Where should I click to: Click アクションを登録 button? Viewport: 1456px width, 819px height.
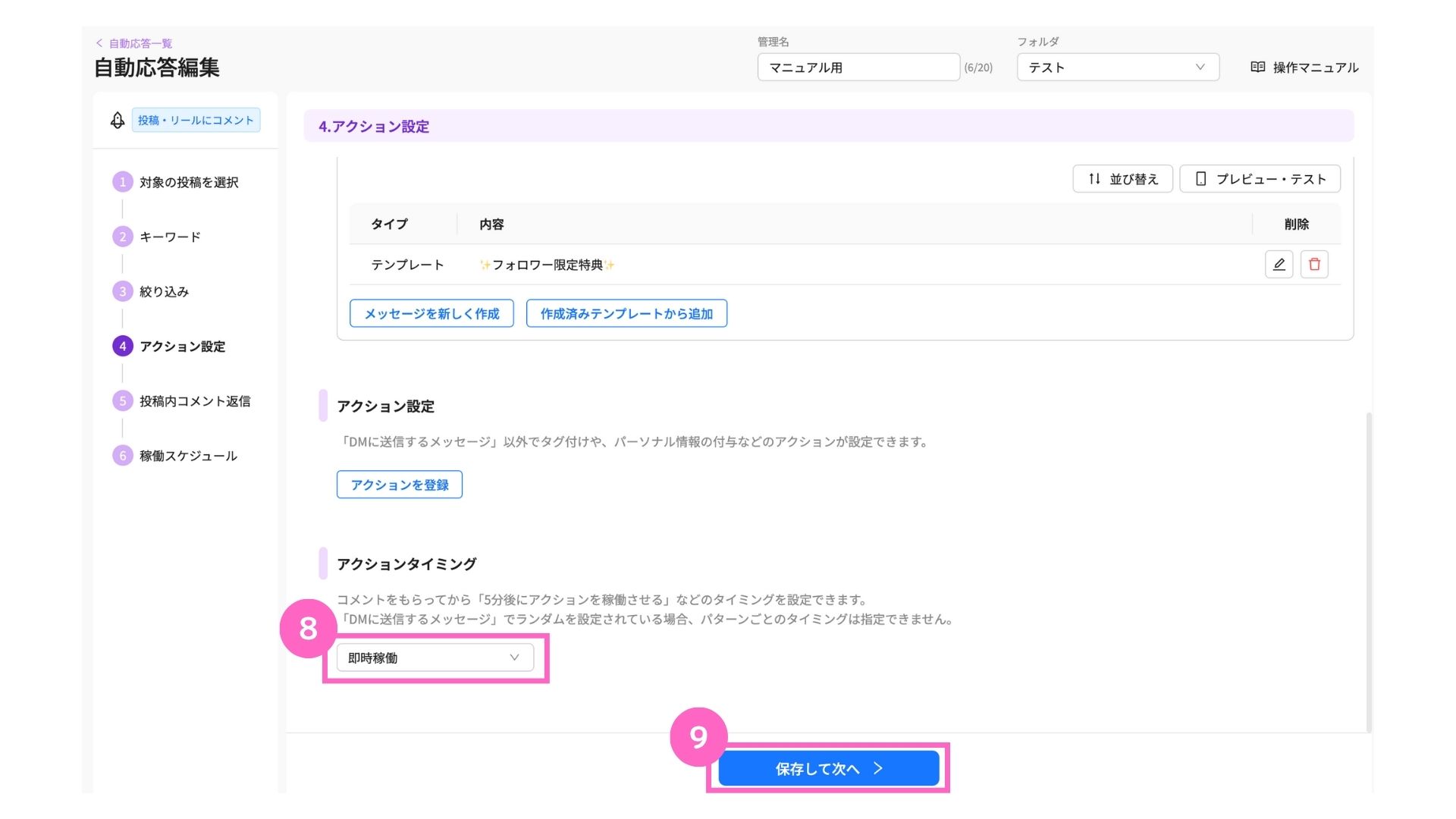click(400, 485)
